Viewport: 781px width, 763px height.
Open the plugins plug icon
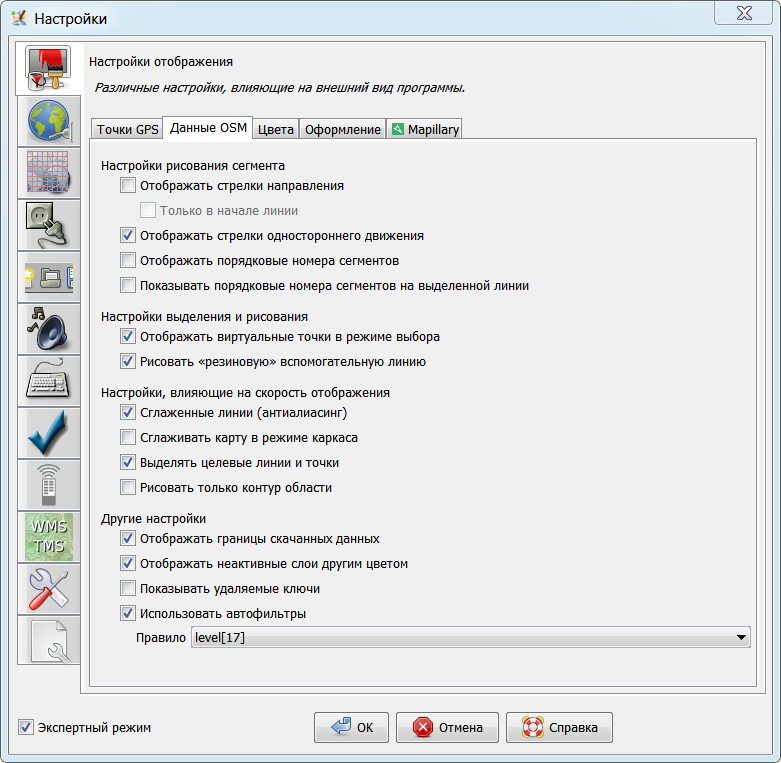[48, 226]
